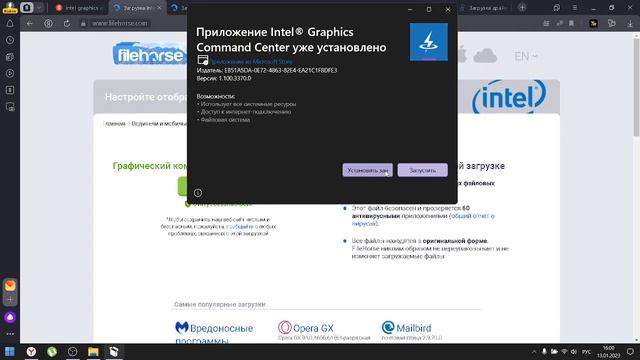Viewport: 640px width, 360px height.
Task: Open the screenshot icon in browser sidebar
Action: click(10, 107)
